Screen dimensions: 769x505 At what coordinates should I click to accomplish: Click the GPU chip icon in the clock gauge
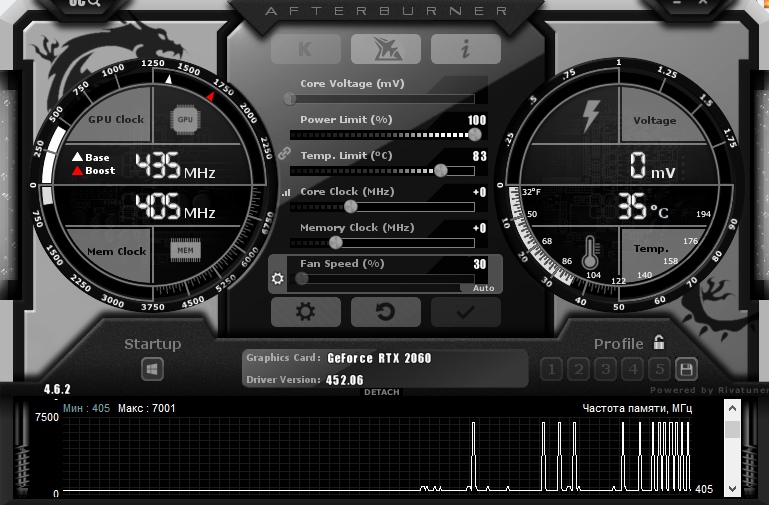(x=185, y=119)
